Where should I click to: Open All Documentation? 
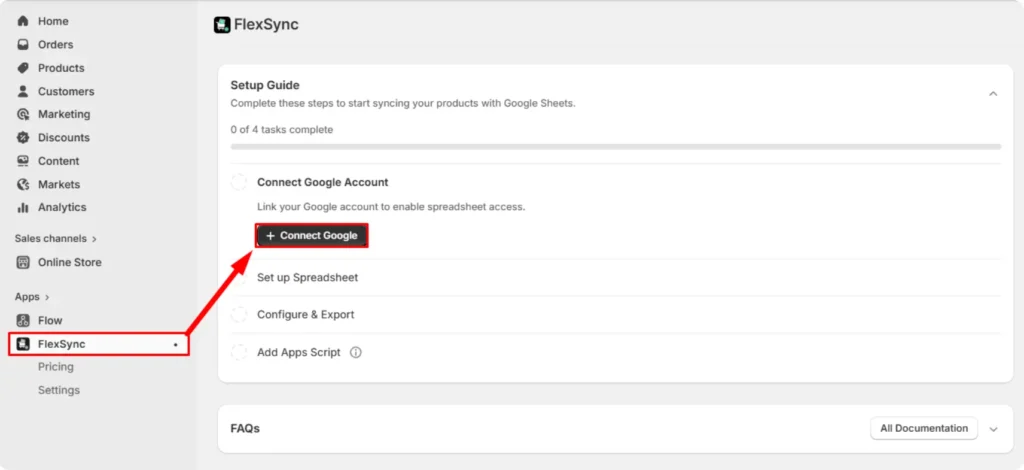pyautogui.click(x=924, y=428)
